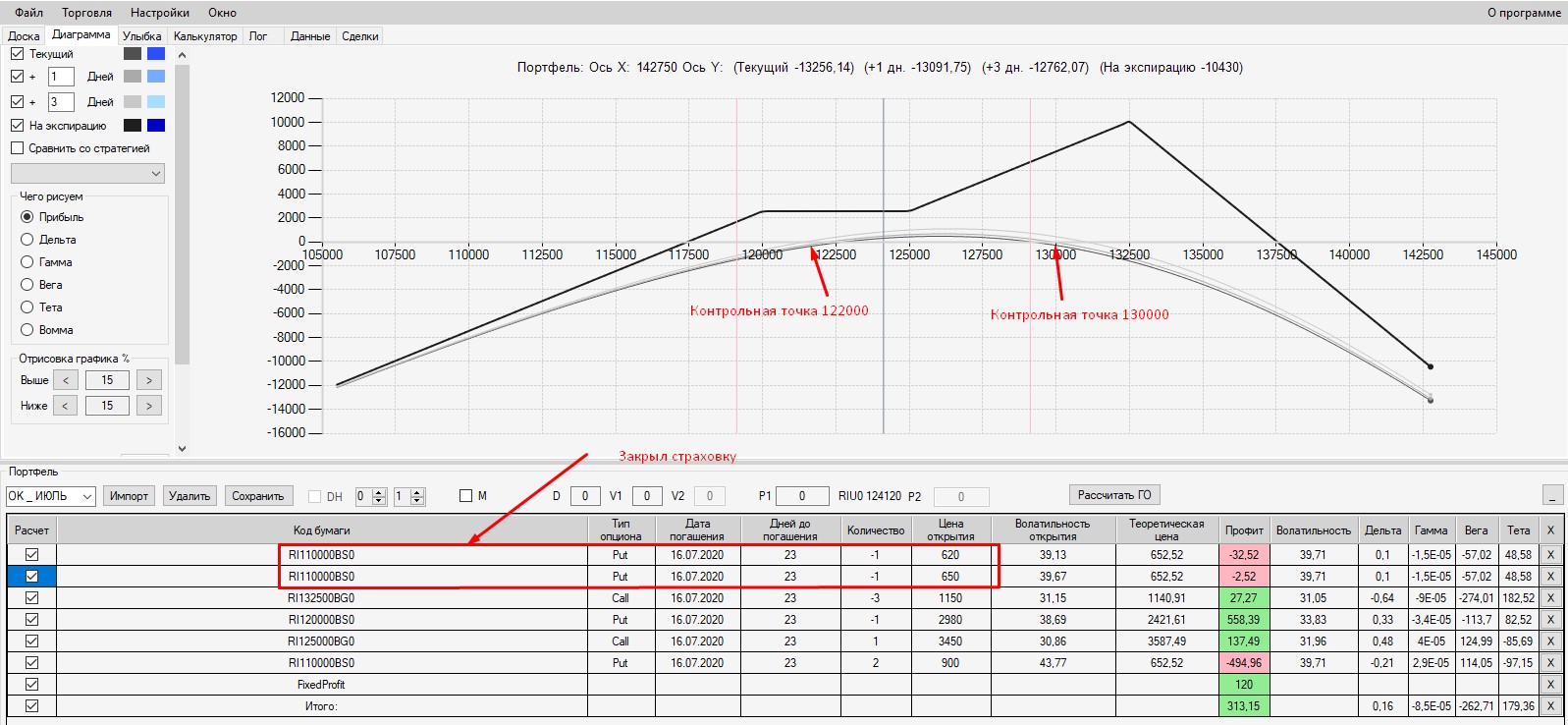Click the Профит column header
Viewport: 1568px width, 725px height.
(1244, 530)
